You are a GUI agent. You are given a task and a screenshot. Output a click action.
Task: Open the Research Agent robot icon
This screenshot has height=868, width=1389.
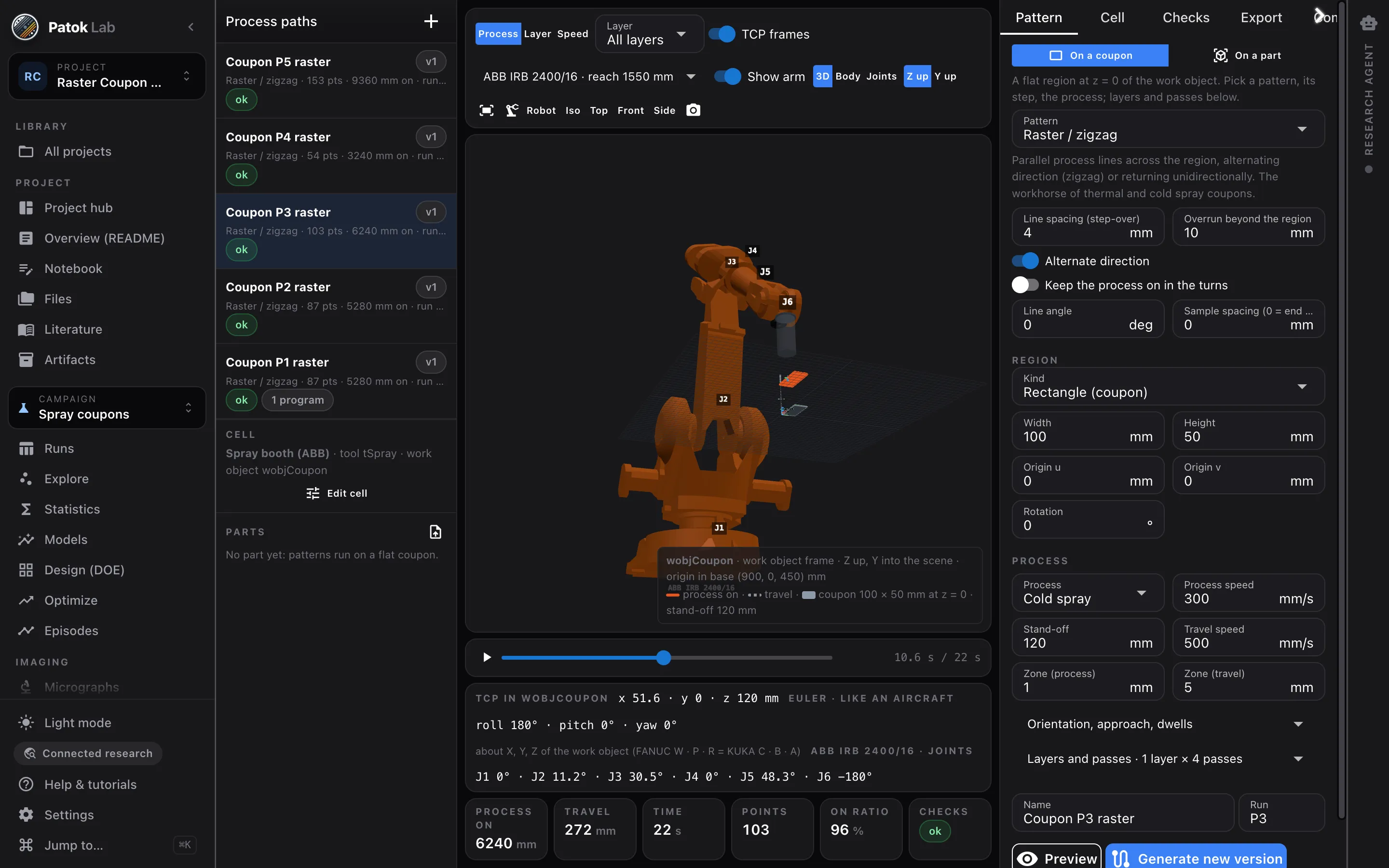pos(1368,23)
